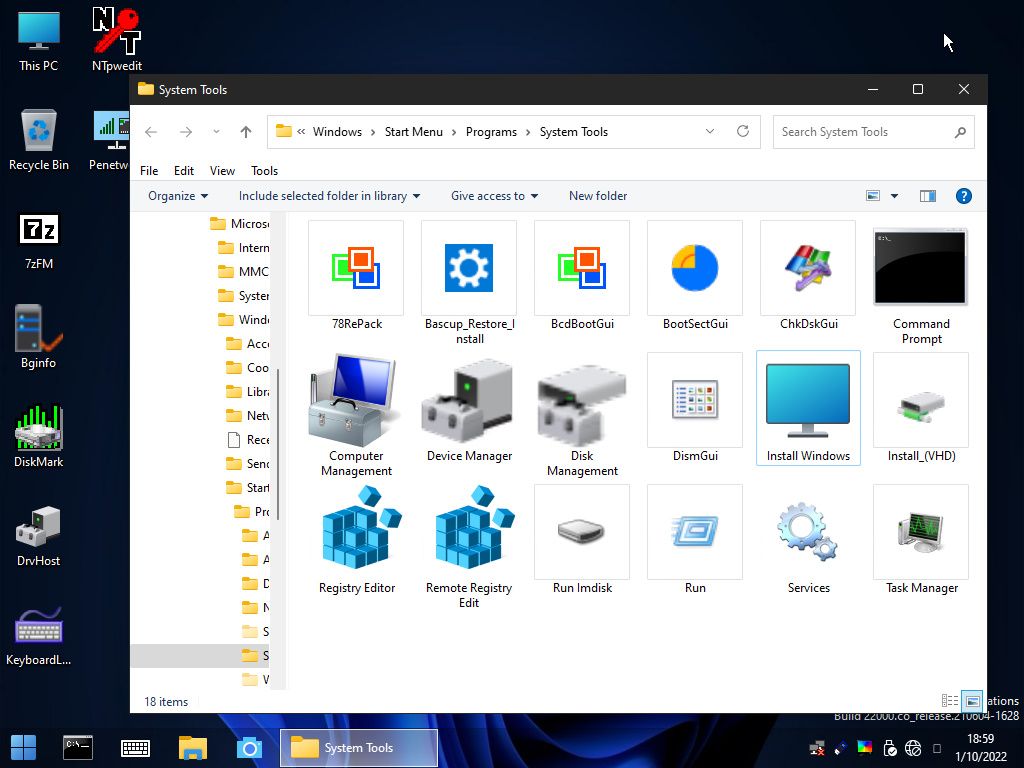1024x768 pixels.
Task: Click New folder button
Action: click(598, 196)
